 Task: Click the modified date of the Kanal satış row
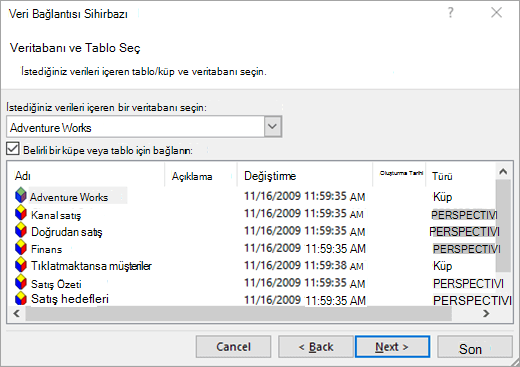[304, 213]
